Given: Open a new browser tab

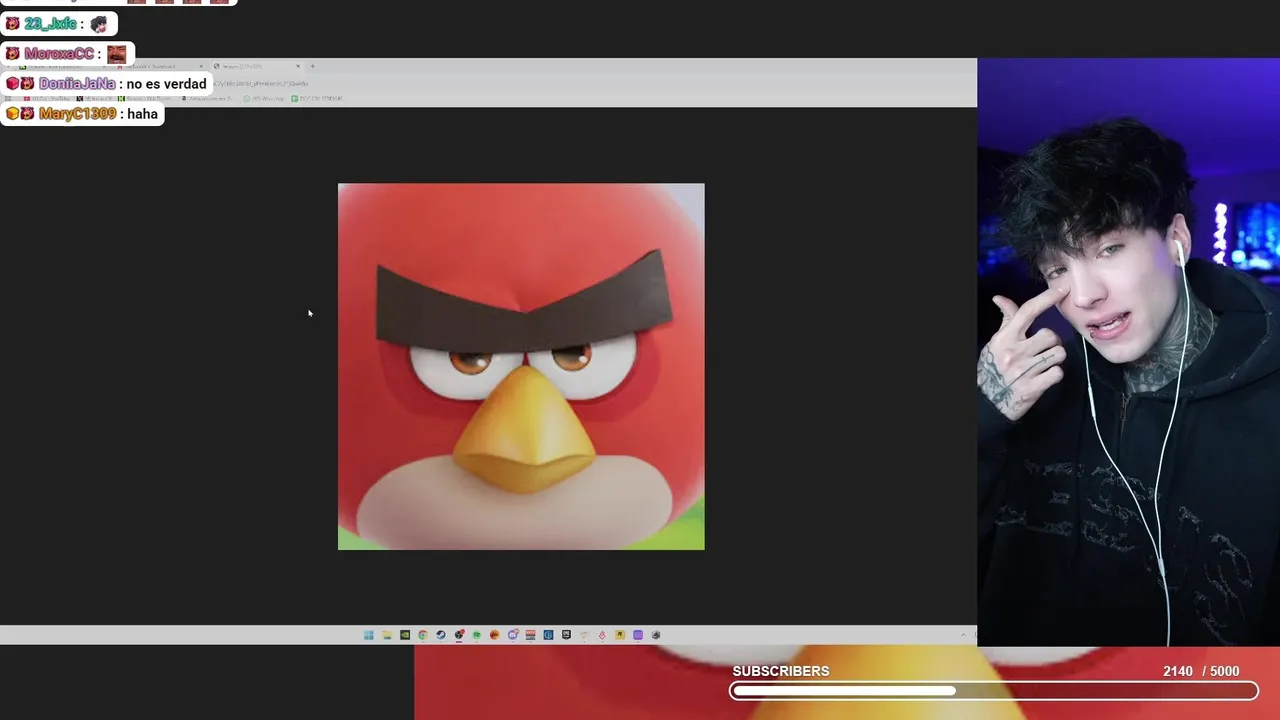Looking at the screenshot, I should (312, 66).
